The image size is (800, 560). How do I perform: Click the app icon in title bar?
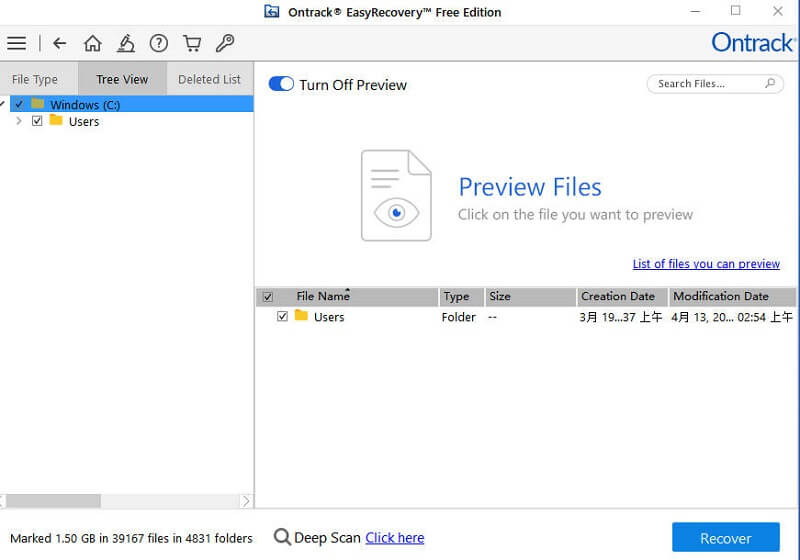click(271, 11)
